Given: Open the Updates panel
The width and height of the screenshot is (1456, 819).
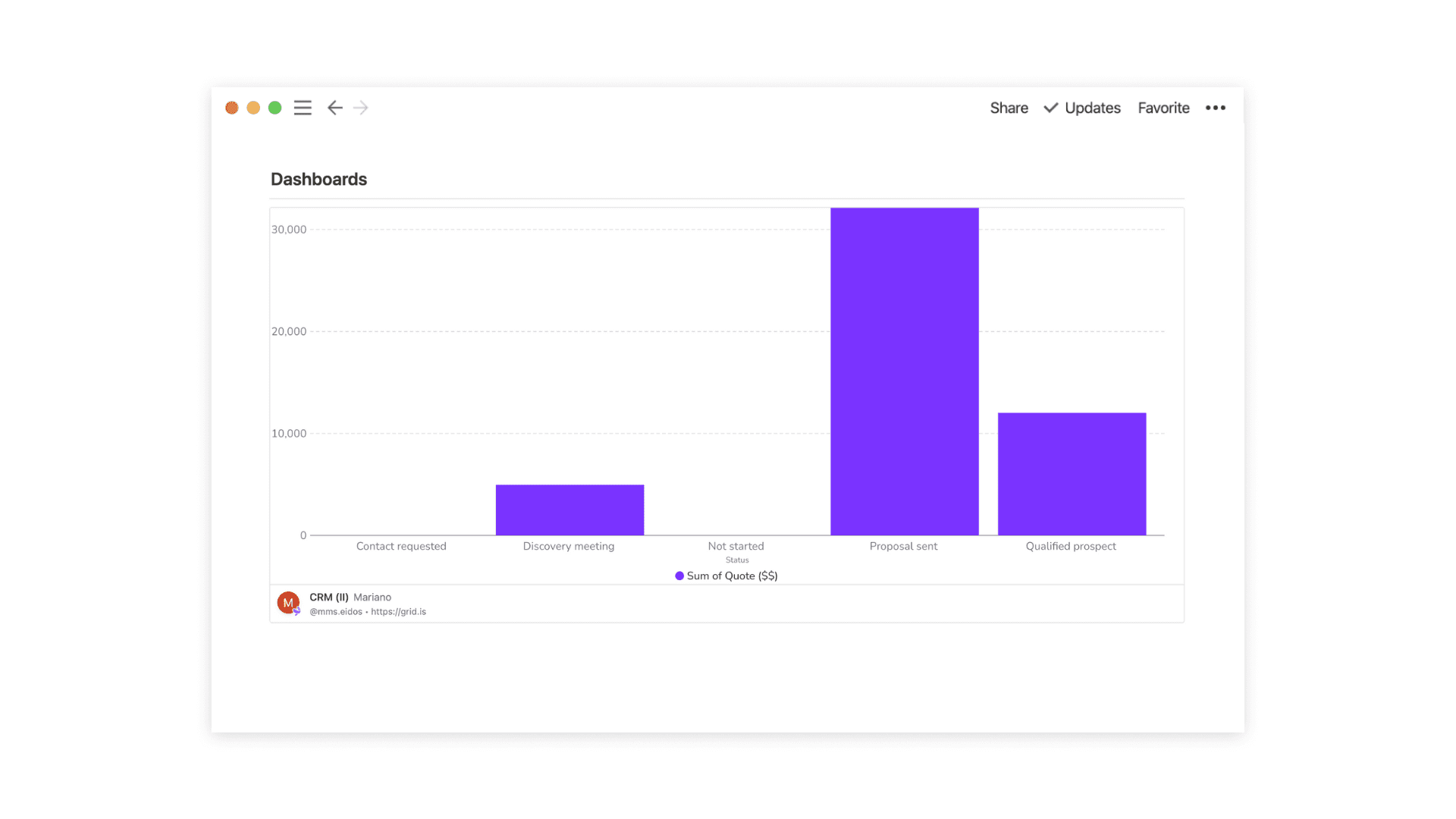Looking at the screenshot, I should pyautogui.click(x=1092, y=108).
